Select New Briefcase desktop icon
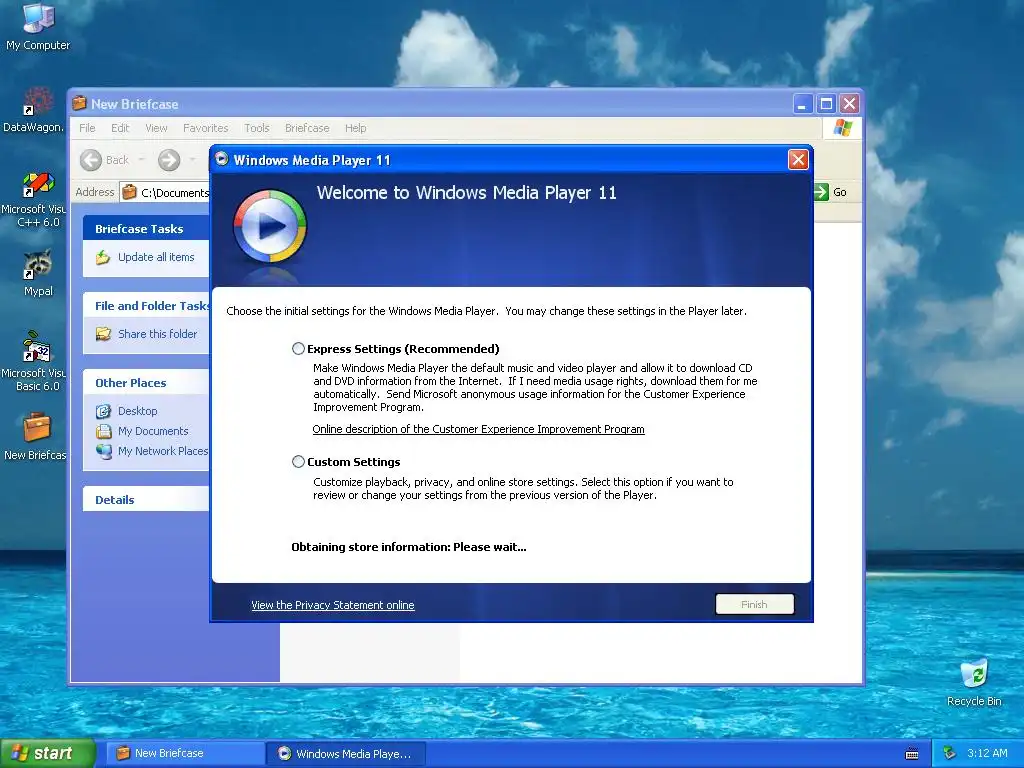1024x768 pixels. (35, 436)
